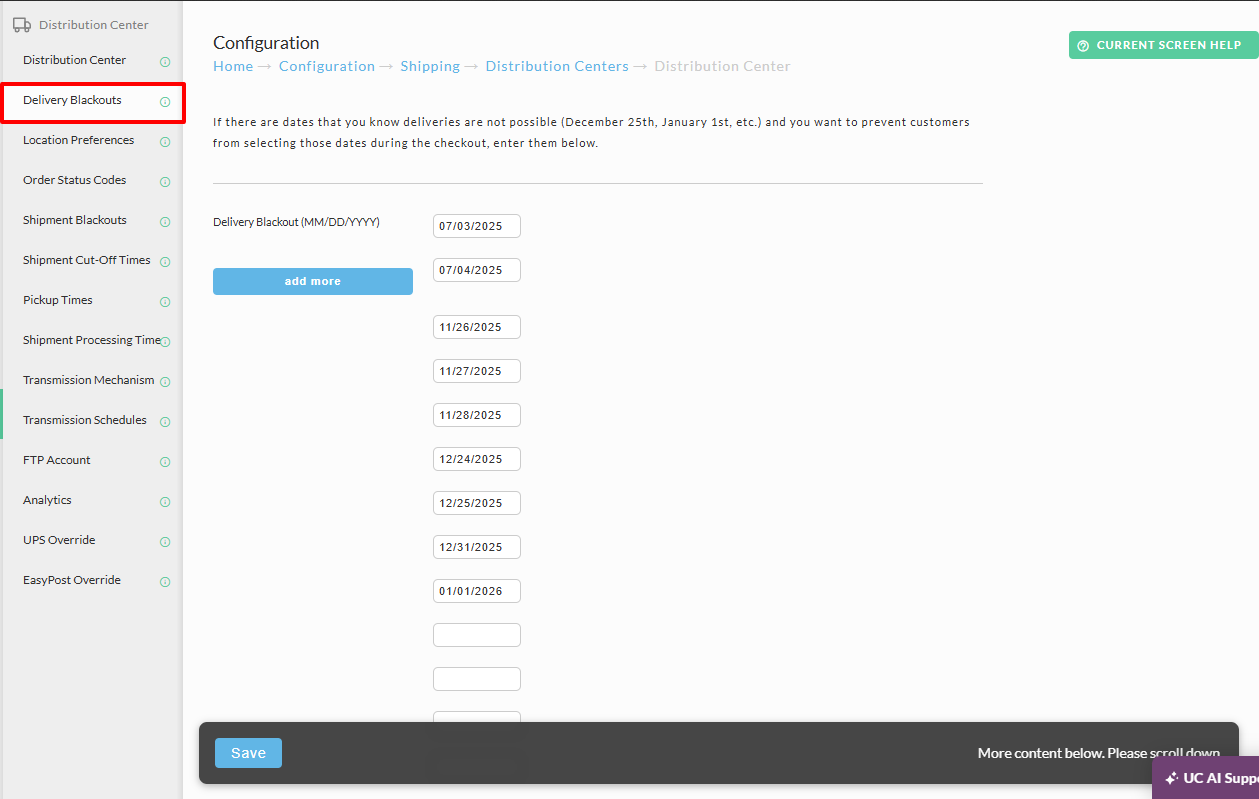Image resolution: width=1259 pixels, height=799 pixels.
Task: Click the Shipping breadcrumb link
Action: pos(430,66)
